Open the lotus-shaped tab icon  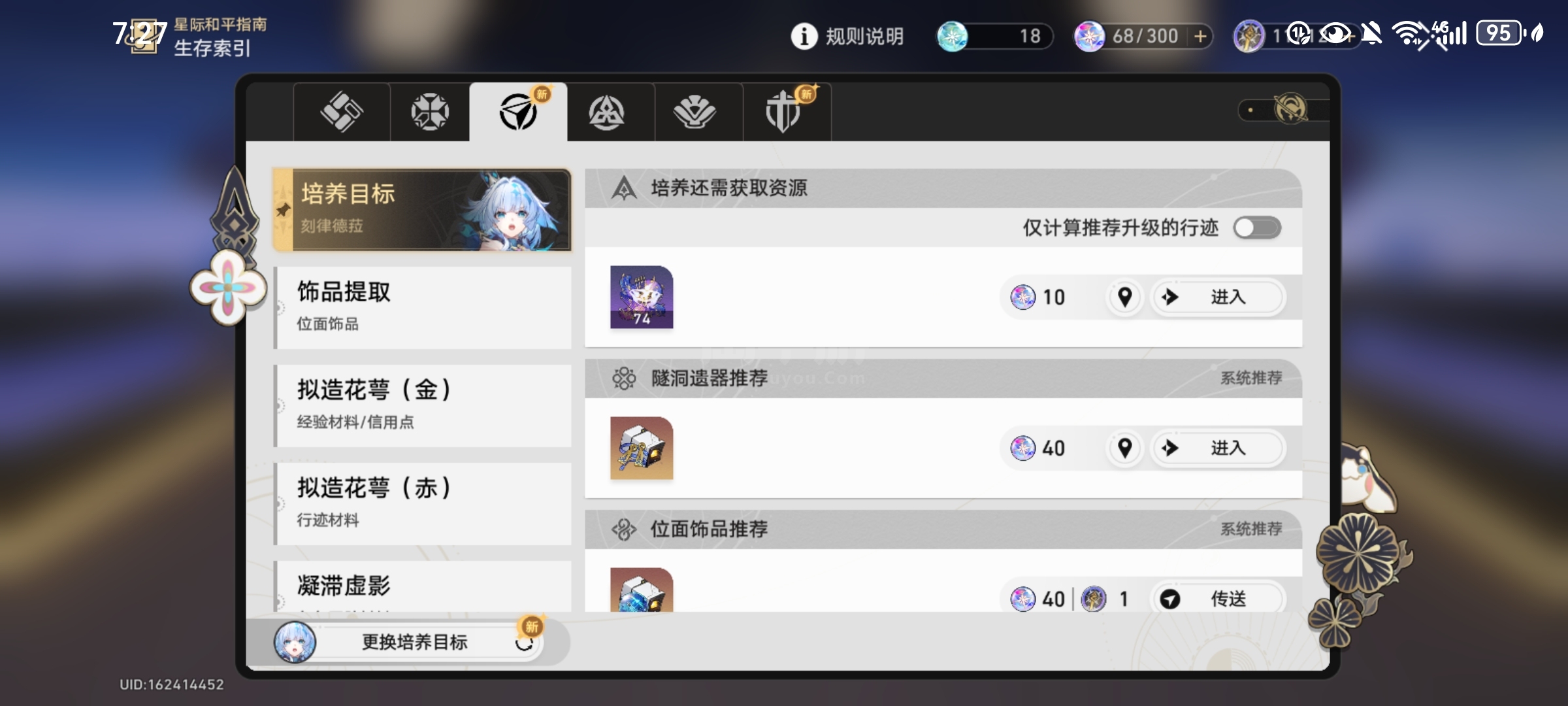(694, 112)
